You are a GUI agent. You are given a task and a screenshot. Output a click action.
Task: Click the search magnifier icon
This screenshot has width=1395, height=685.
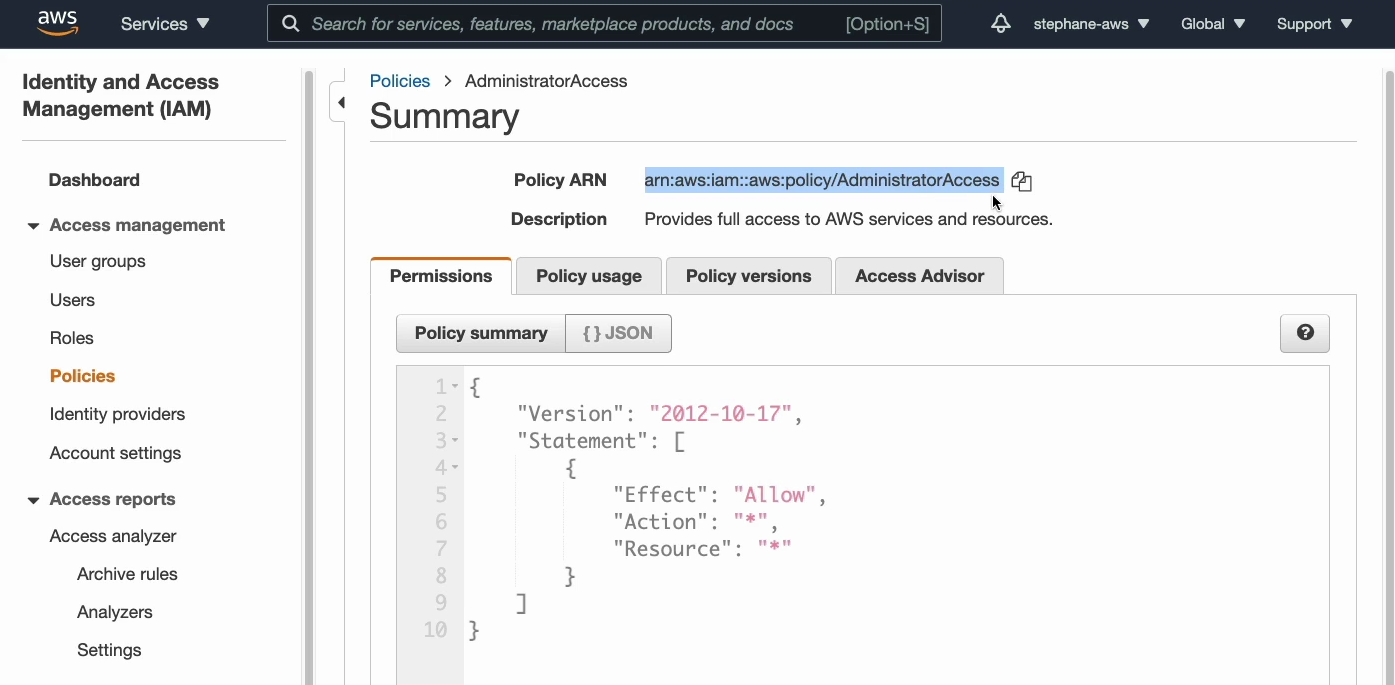pyautogui.click(x=291, y=24)
